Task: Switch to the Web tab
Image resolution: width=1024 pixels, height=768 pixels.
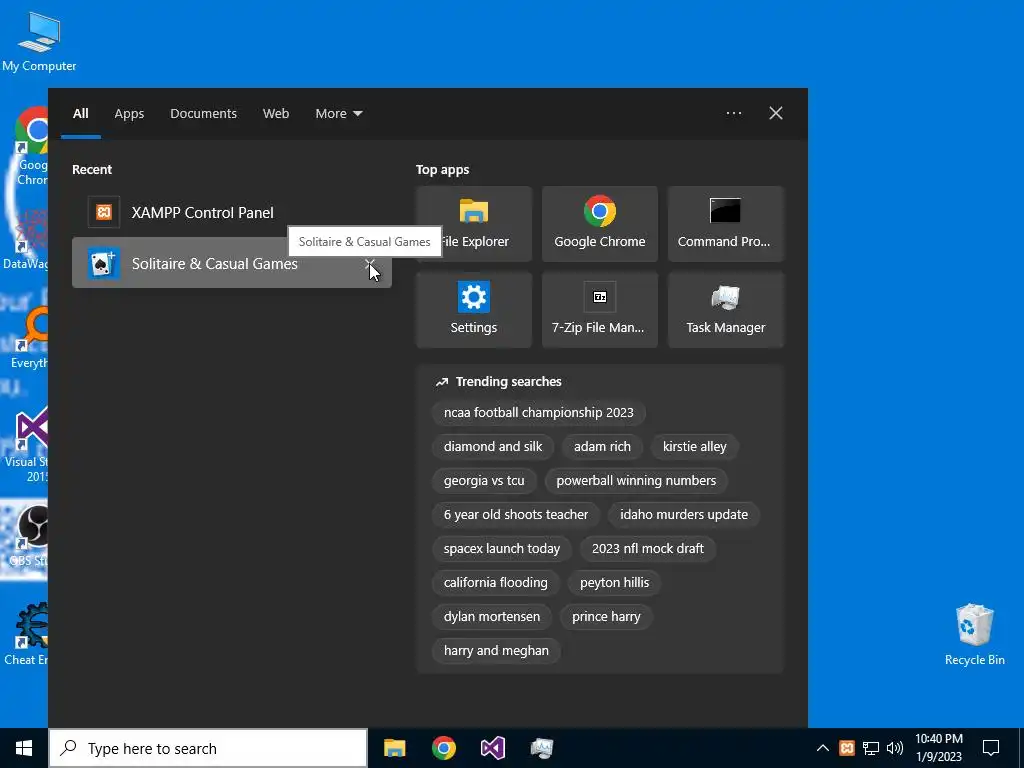Action: (x=276, y=114)
